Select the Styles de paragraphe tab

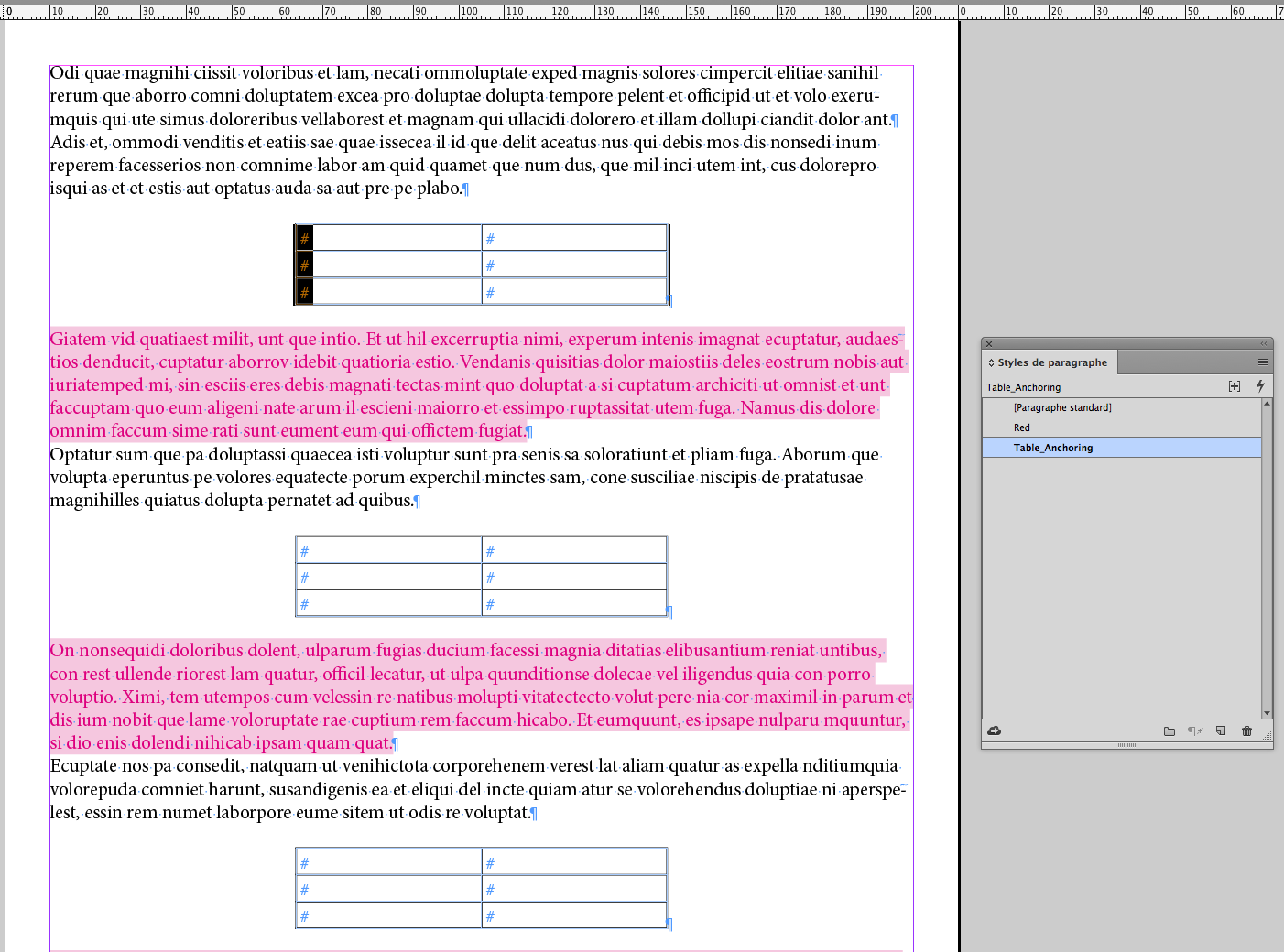(x=1050, y=362)
